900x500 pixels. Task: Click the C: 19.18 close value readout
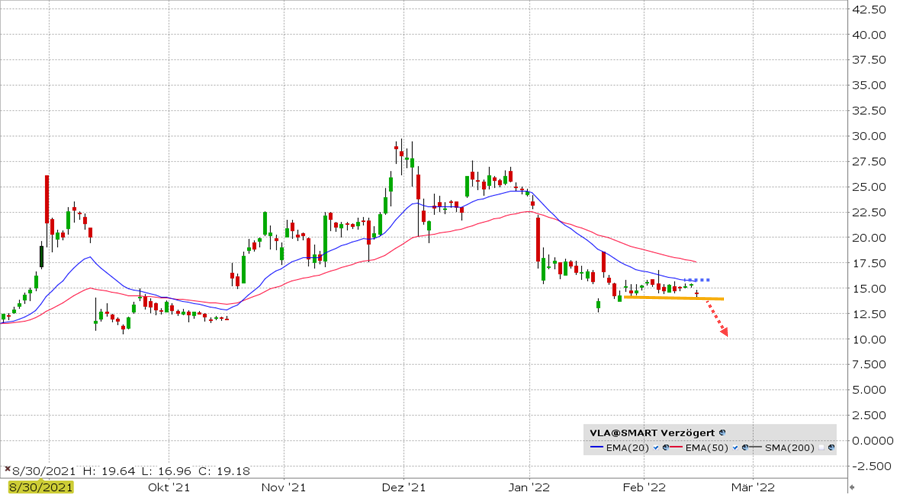pyautogui.click(x=224, y=471)
